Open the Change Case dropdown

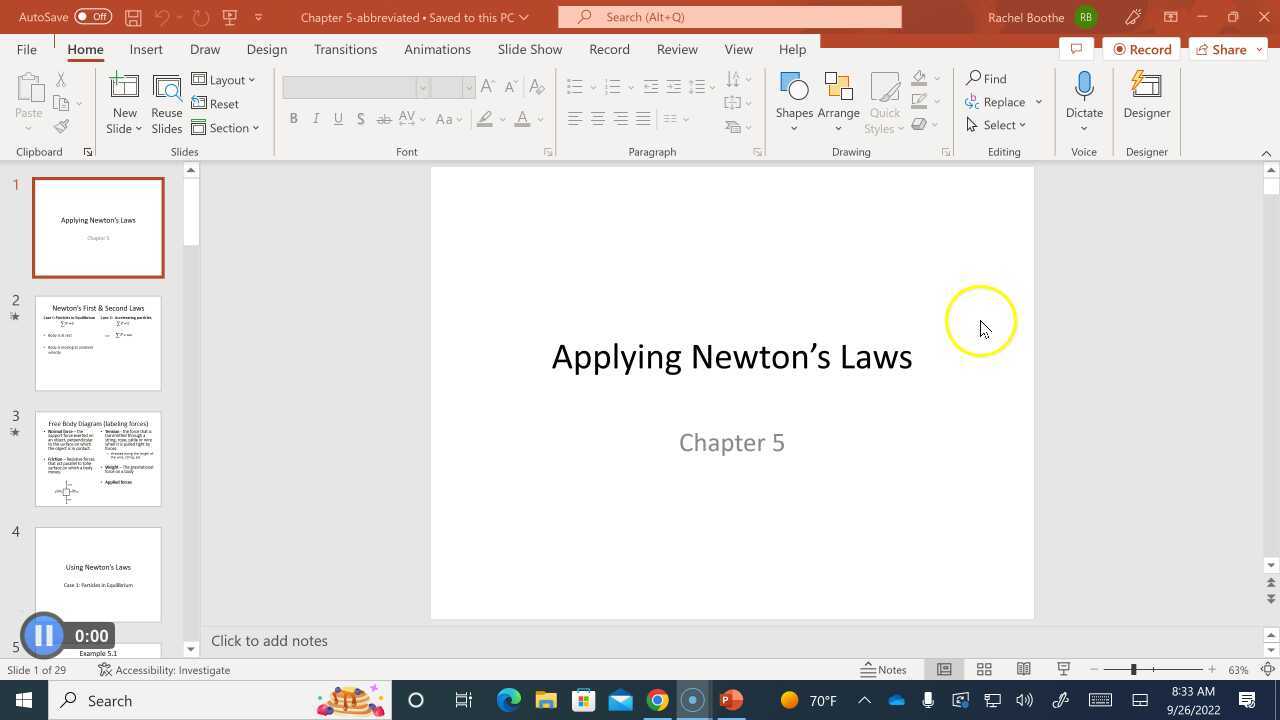pyautogui.click(x=447, y=119)
